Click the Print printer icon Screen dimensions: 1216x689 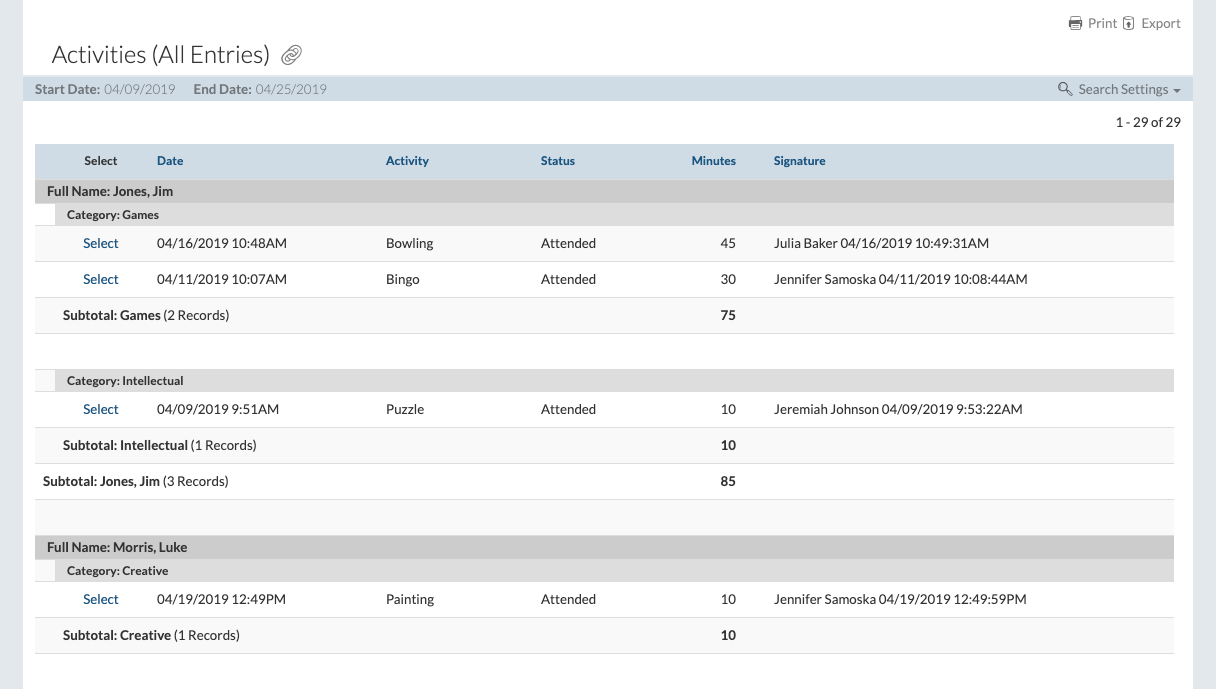(1075, 23)
